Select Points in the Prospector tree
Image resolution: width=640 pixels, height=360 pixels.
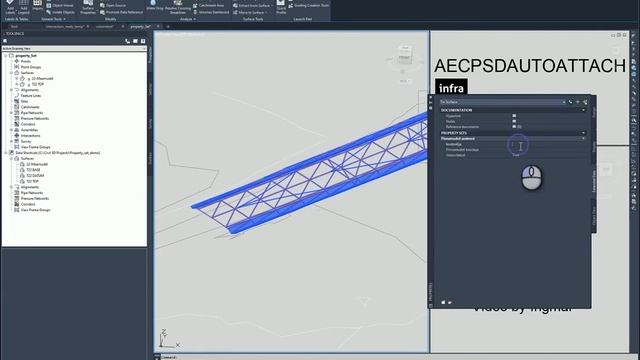pyautogui.click(x=26, y=61)
